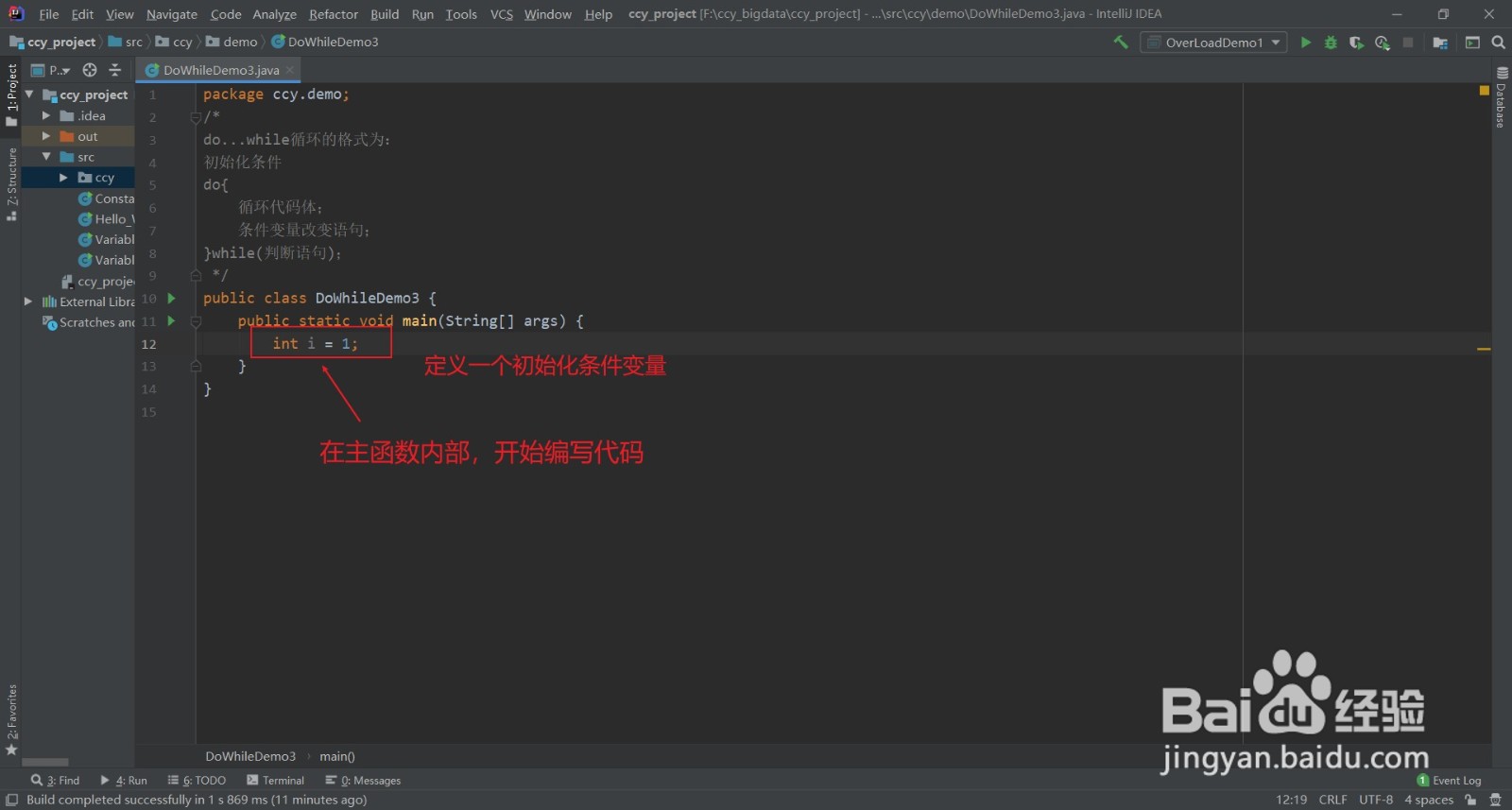Open the File menu
Viewport: 1512px width, 810px height.
(49, 14)
